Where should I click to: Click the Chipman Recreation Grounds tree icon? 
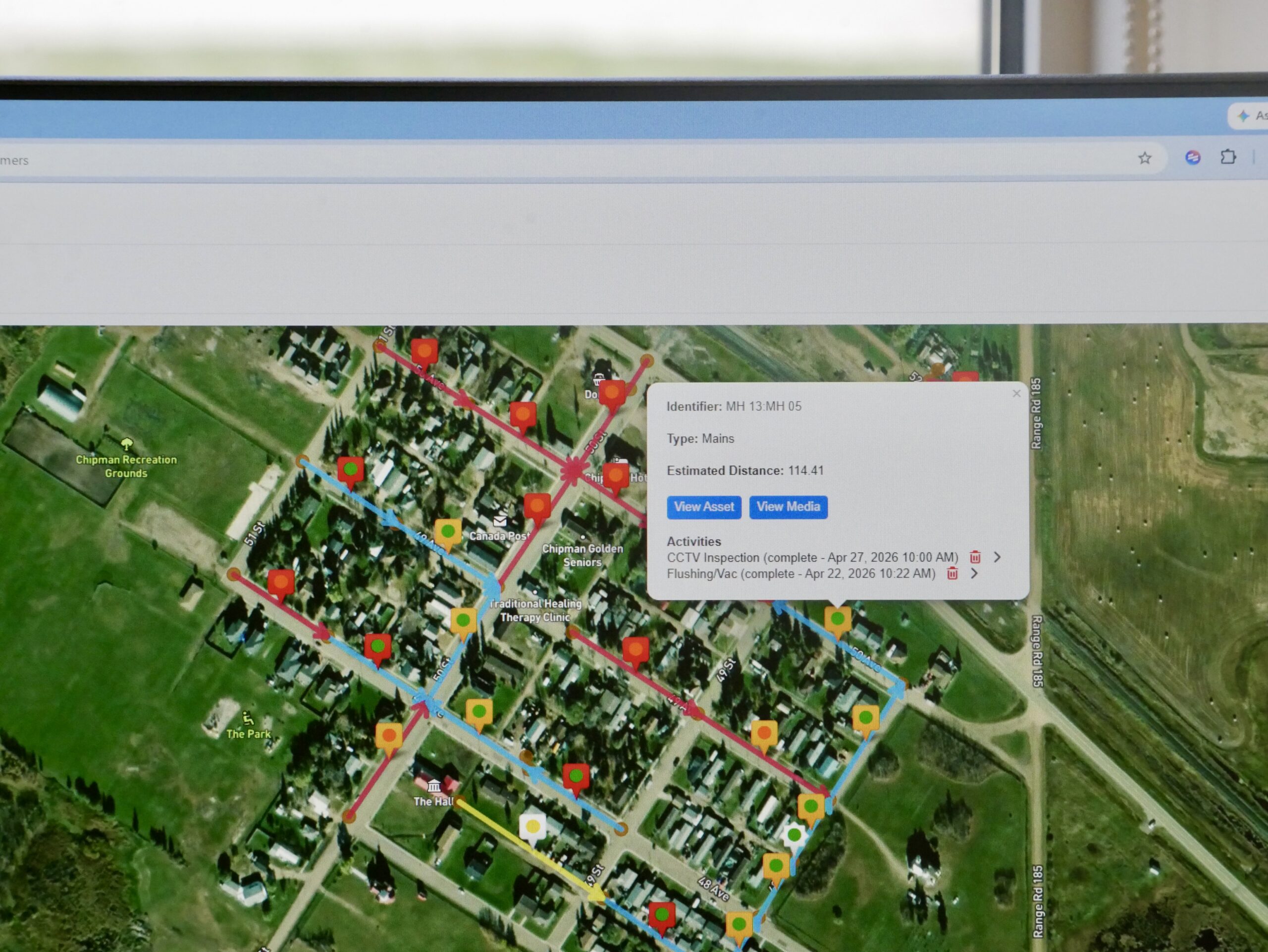point(127,444)
